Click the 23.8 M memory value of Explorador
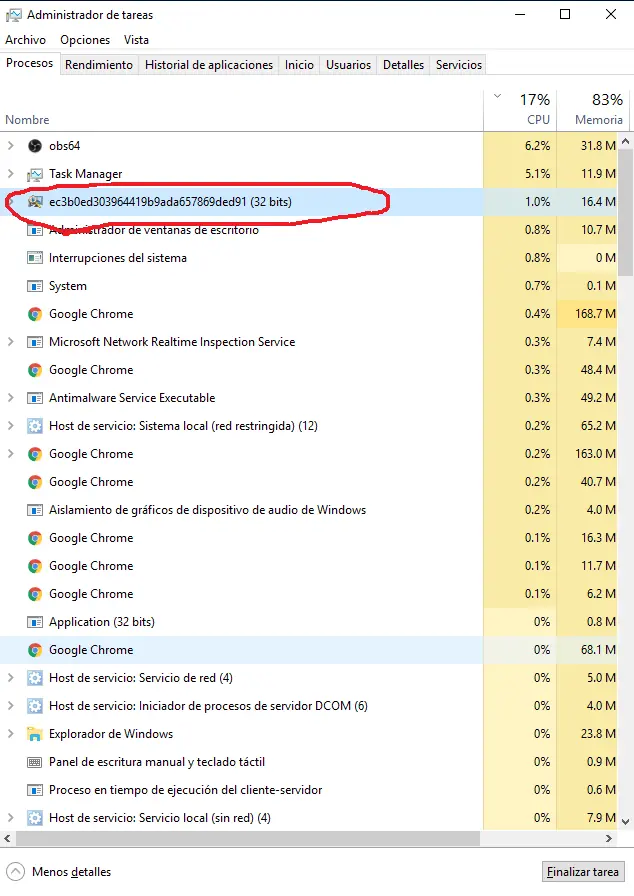 [598, 734]
